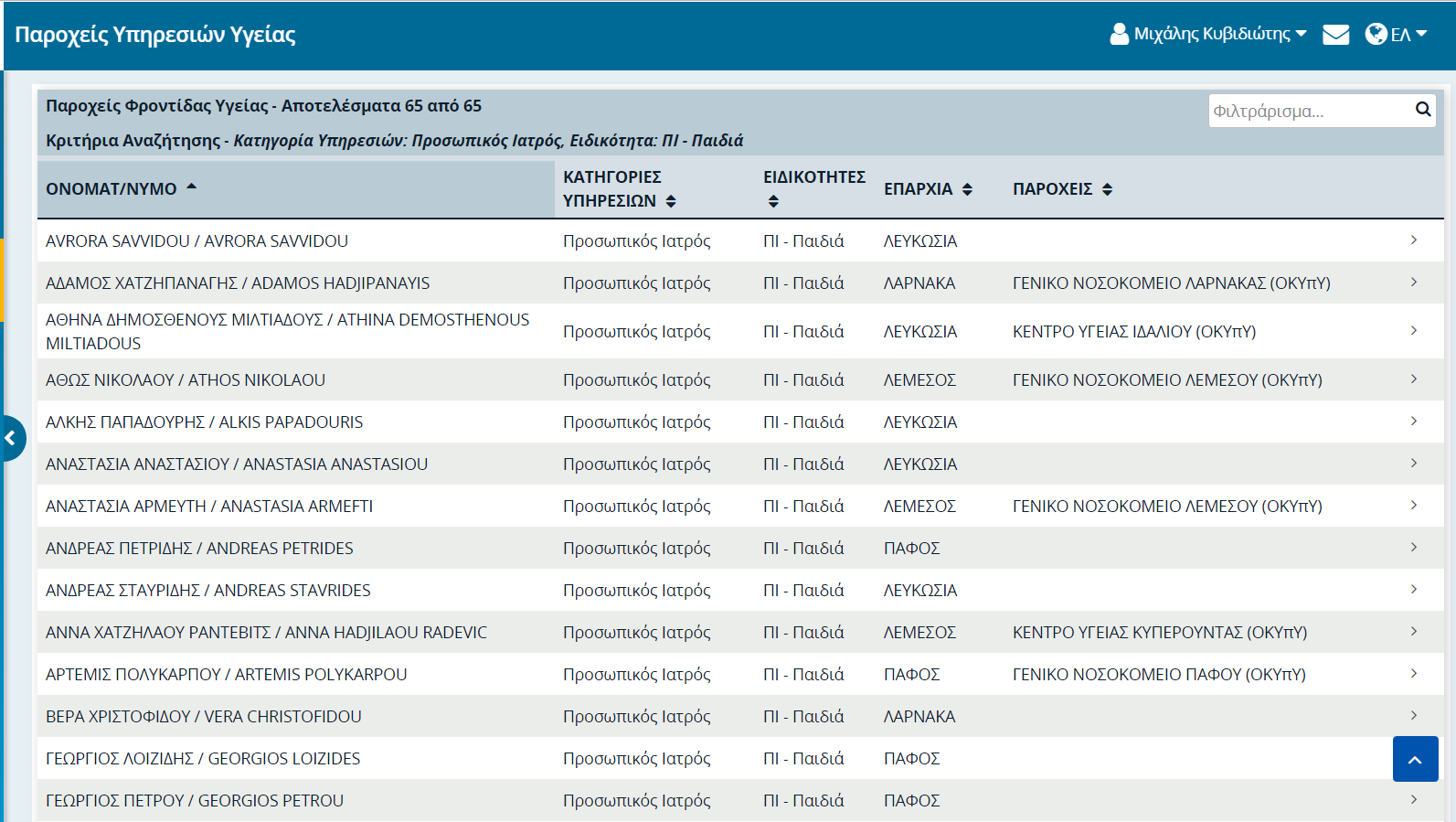Open details chevron for ARTEMIS POLYKARPOU
The image size is (1456, 822).
1414,674
